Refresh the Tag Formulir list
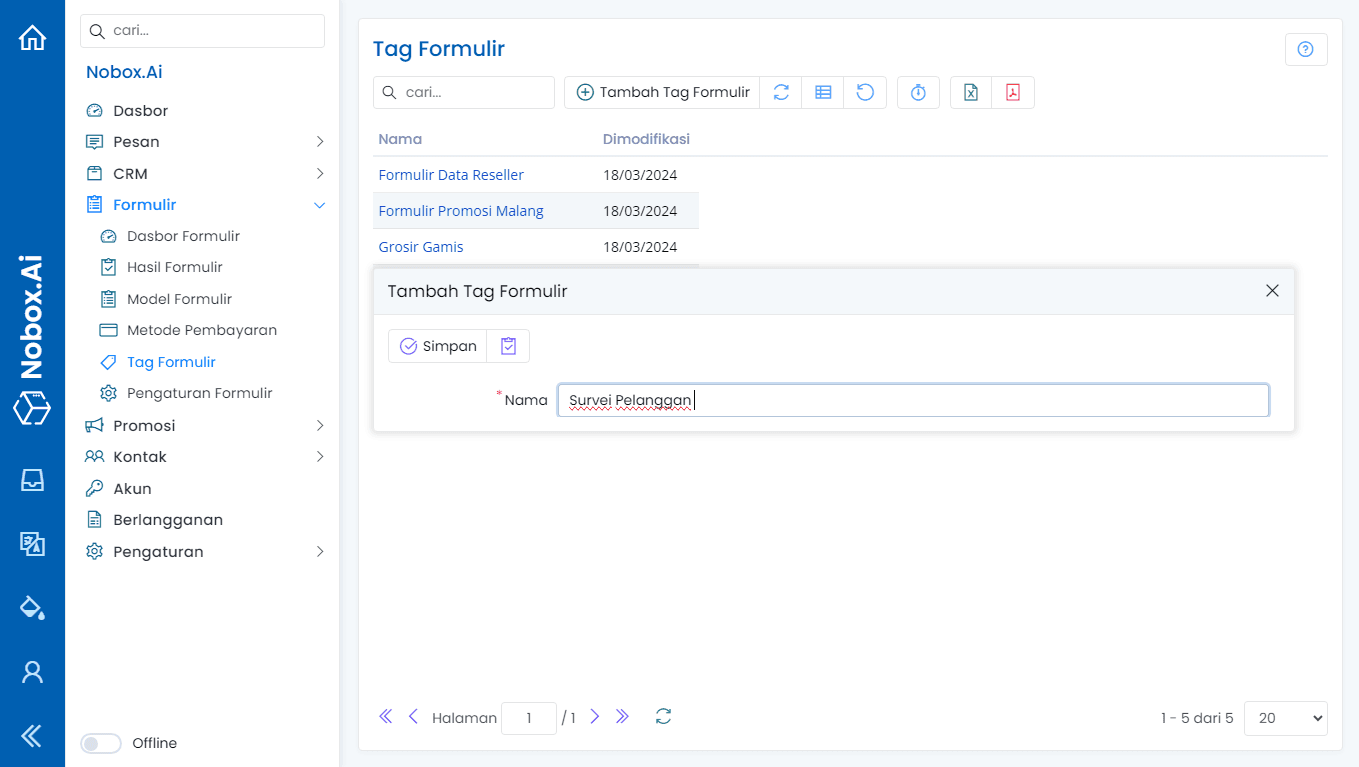The image size is (1359, 767). tap(781, 91)
